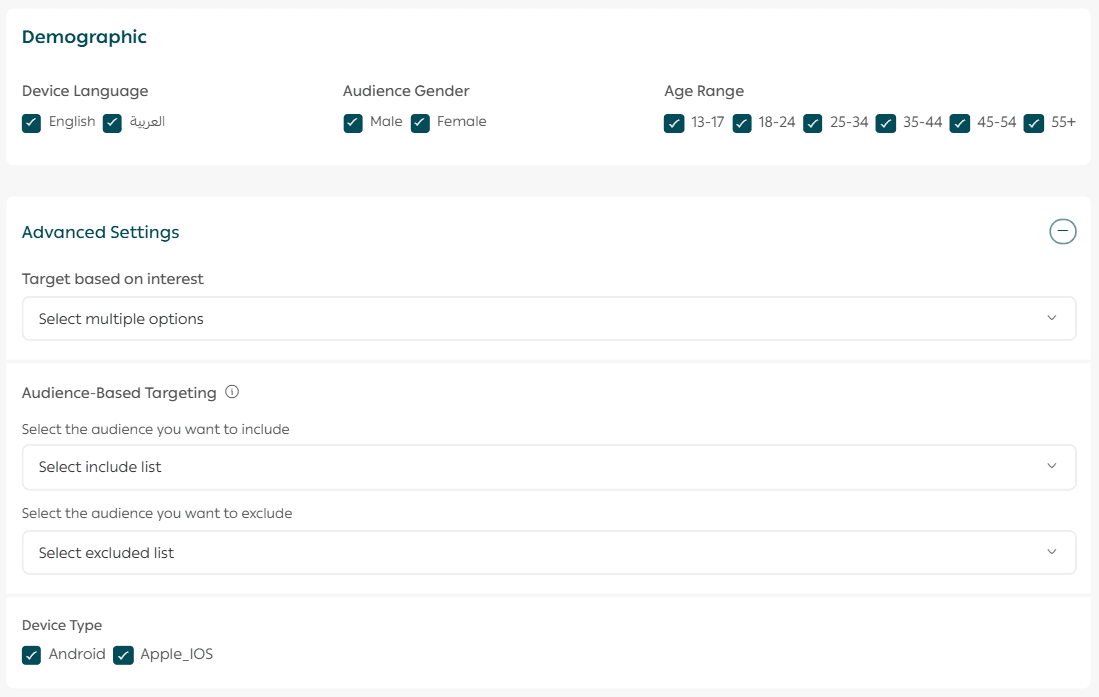
Task: Click the chevron on the excluded list
Action: click(x=1051, y=553)
